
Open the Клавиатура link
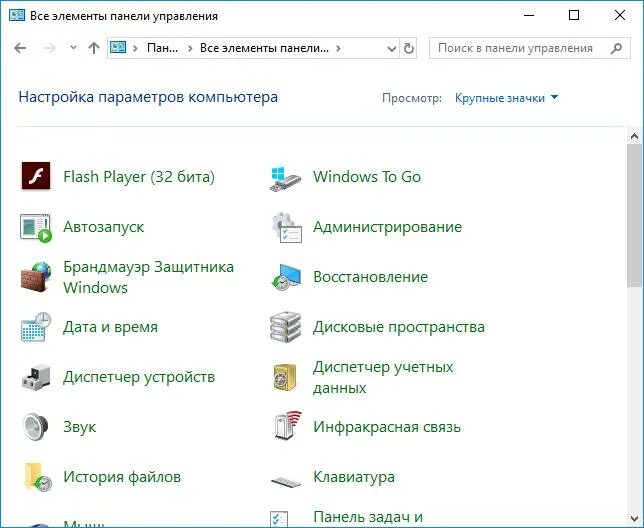pyautogui.click(x=354, y=477)
